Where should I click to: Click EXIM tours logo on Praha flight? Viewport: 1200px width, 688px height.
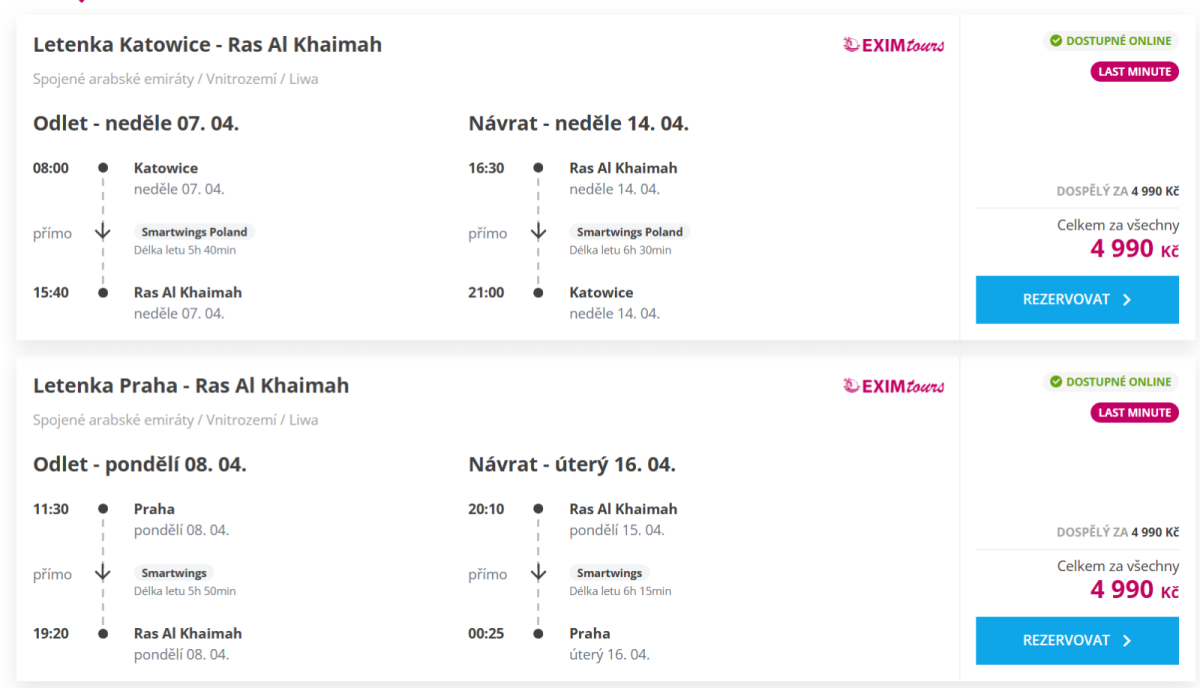(894, 386)
